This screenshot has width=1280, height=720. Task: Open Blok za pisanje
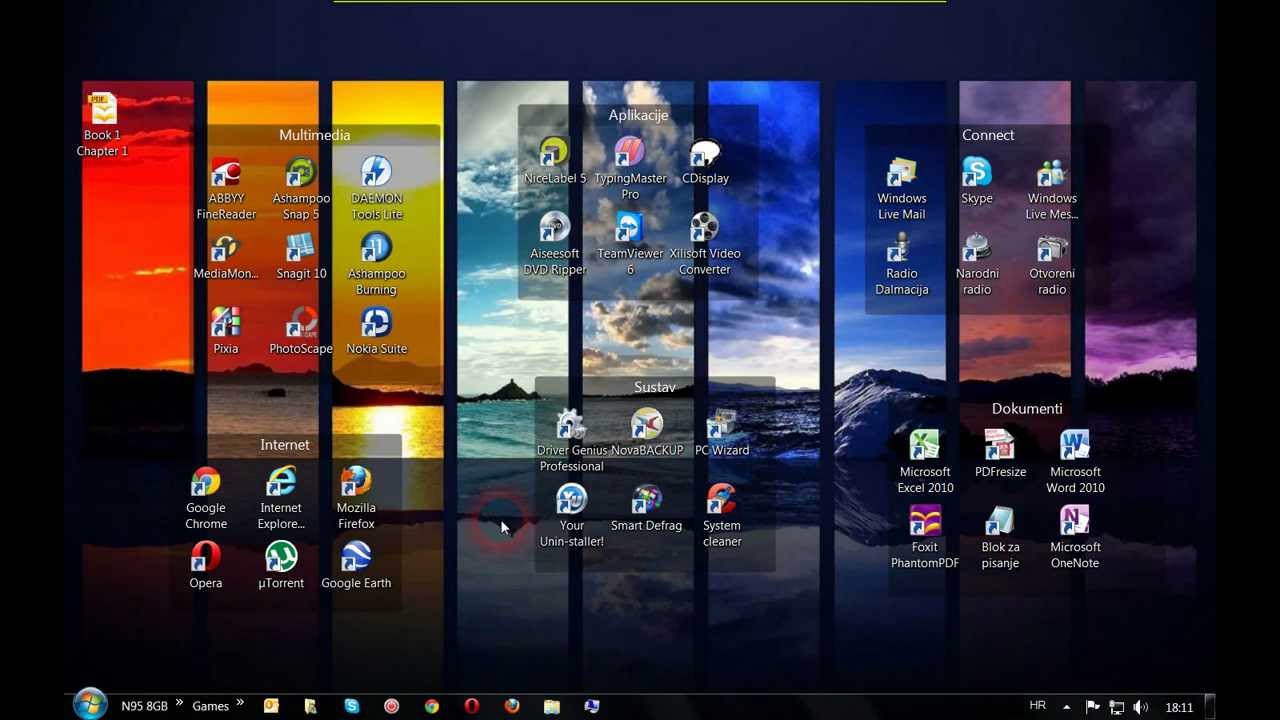point(1000,537)
